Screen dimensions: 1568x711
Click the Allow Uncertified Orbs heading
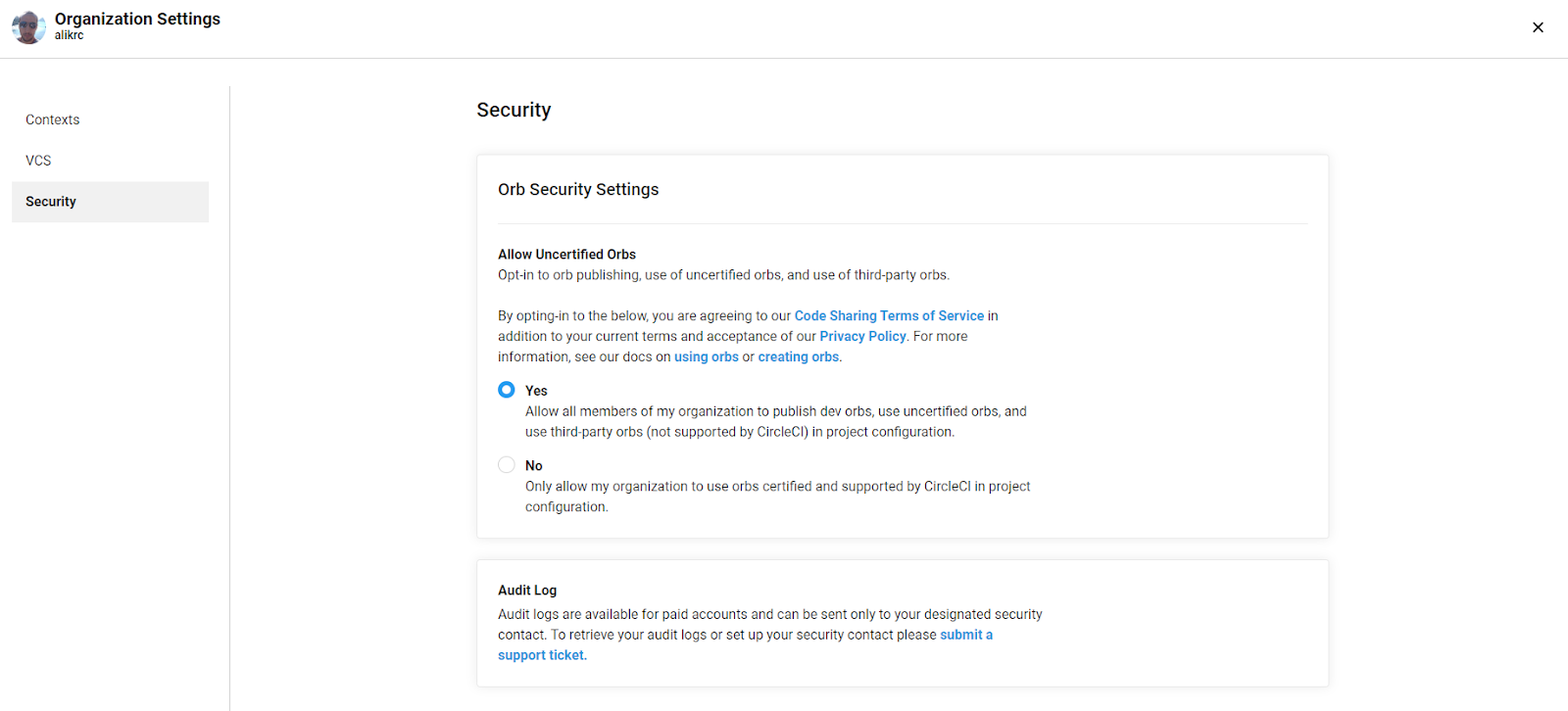pyautogui.click(x=566, y=254)
